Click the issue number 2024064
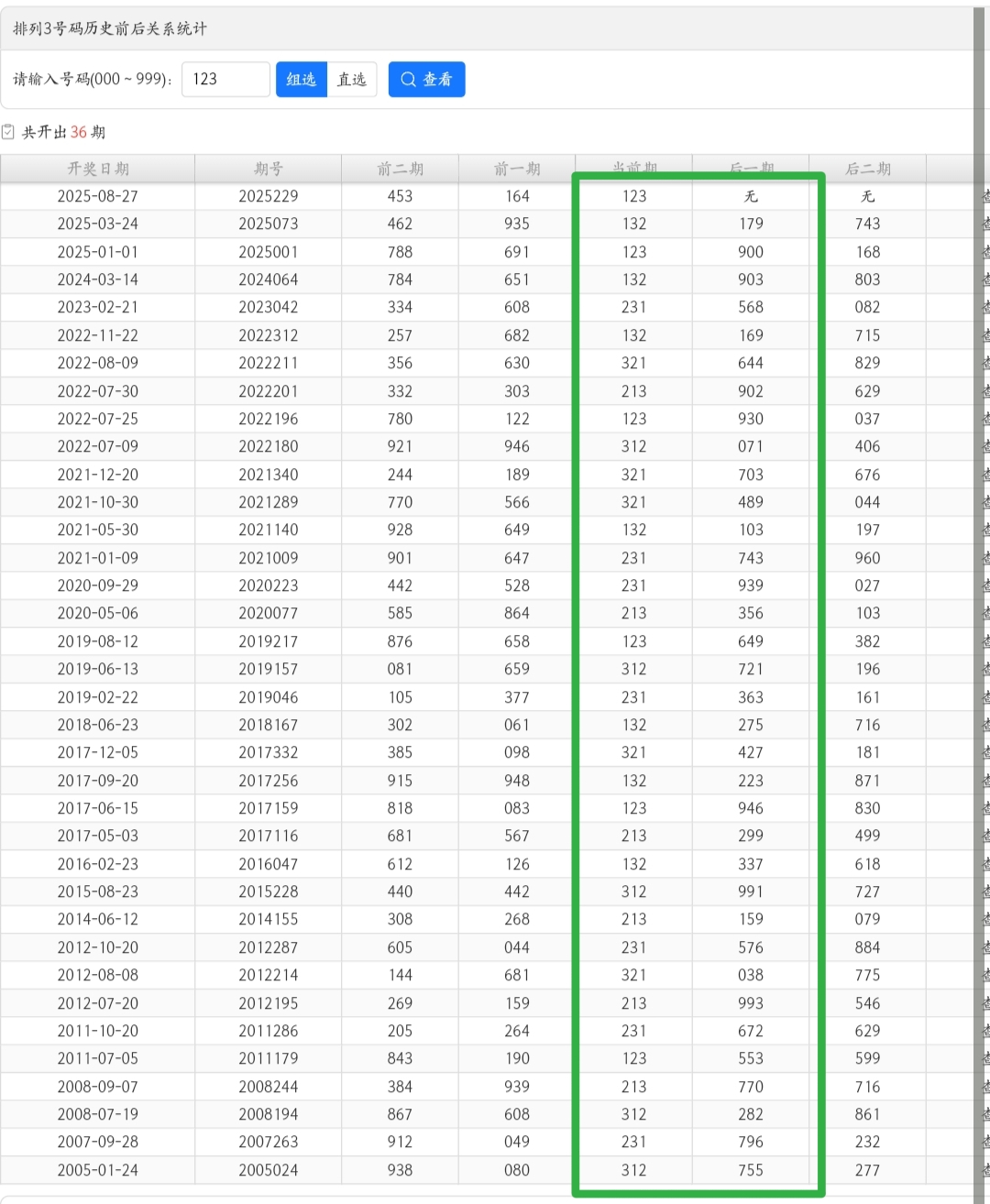990x1204 pixels. [269, 279]
